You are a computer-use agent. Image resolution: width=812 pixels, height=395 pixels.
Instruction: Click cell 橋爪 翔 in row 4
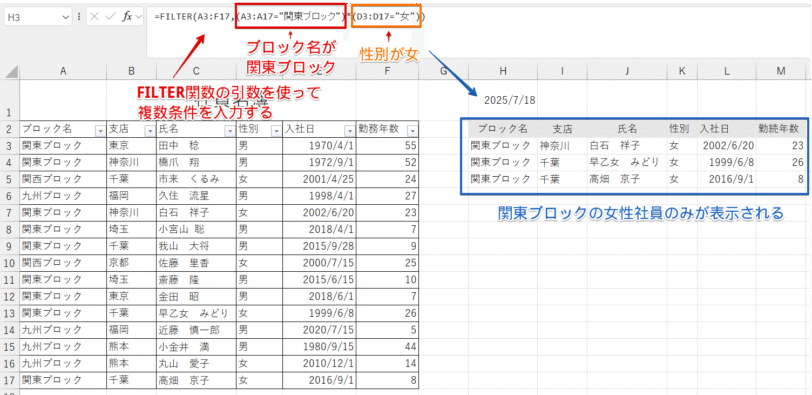click(196, 163)
